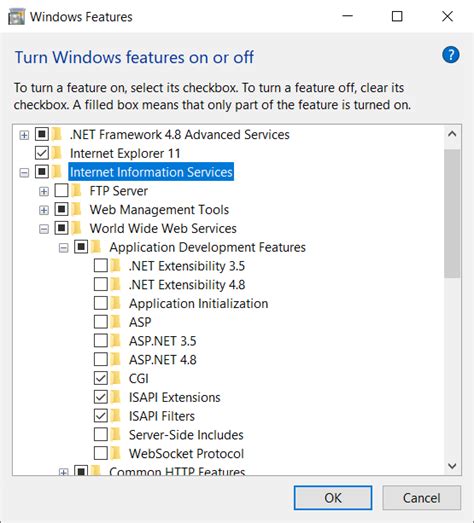Check the .NET Extensibility 3.5 box
This screenshot has width=474, height=523.
pos(101,266)
